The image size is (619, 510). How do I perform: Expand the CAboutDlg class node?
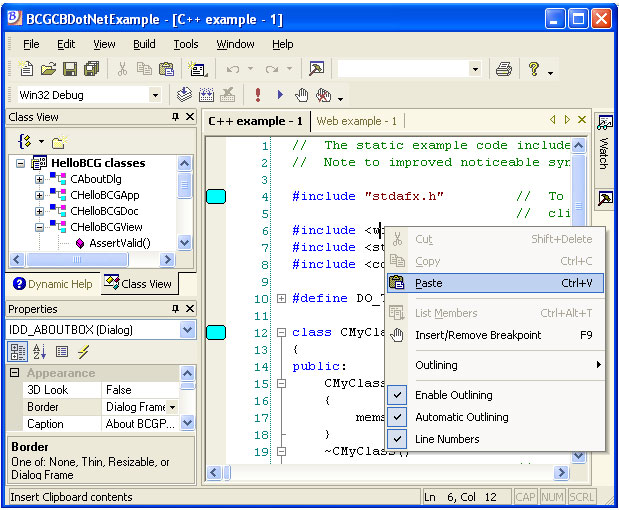coord(40,180)
